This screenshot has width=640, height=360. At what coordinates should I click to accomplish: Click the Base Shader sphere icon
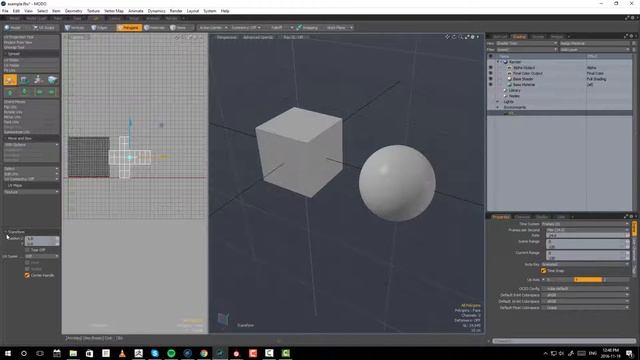tap(509, 79)
